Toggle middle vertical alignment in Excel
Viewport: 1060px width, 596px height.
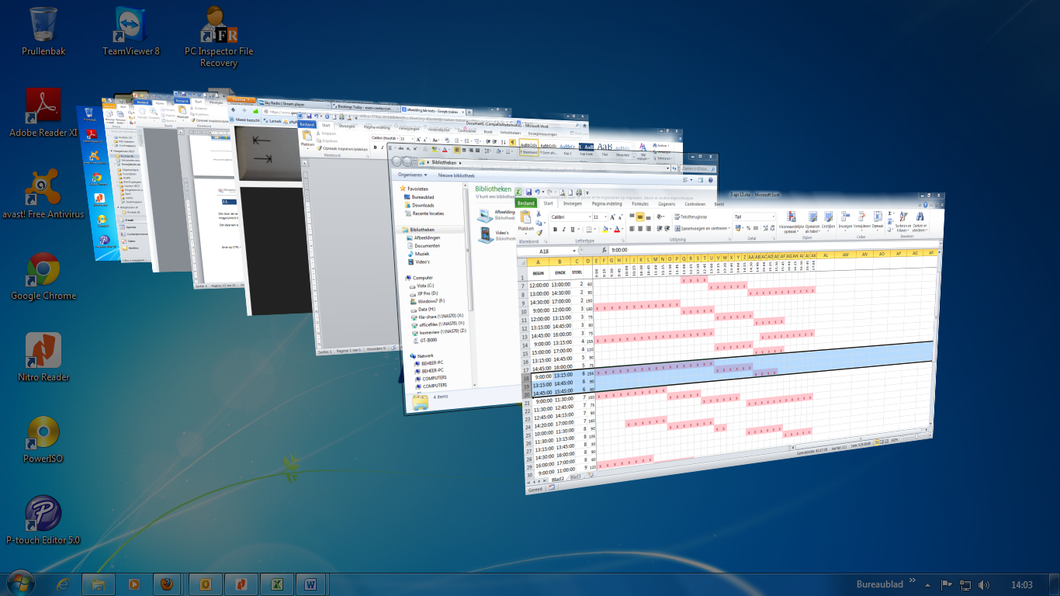pos(640,217)
